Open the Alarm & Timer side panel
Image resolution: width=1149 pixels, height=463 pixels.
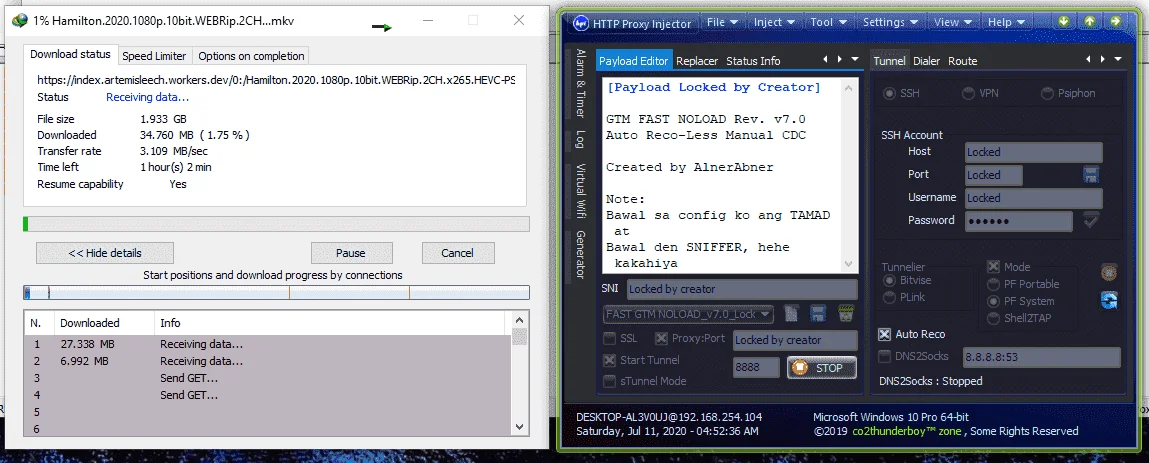580,84
